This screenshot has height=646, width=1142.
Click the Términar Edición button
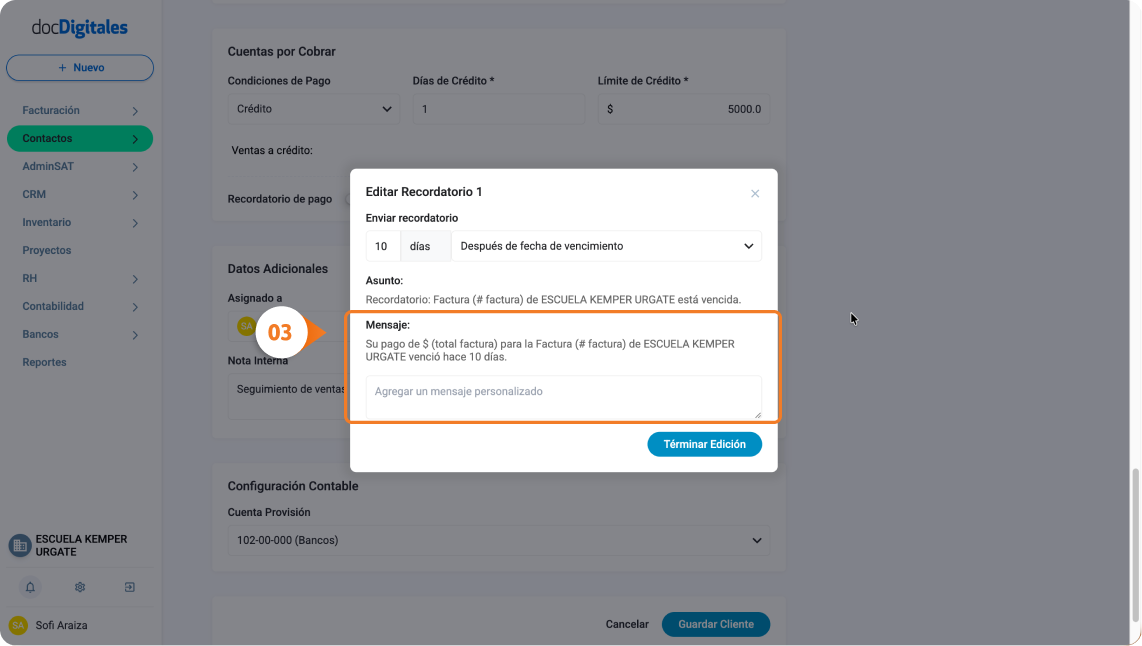704,444
